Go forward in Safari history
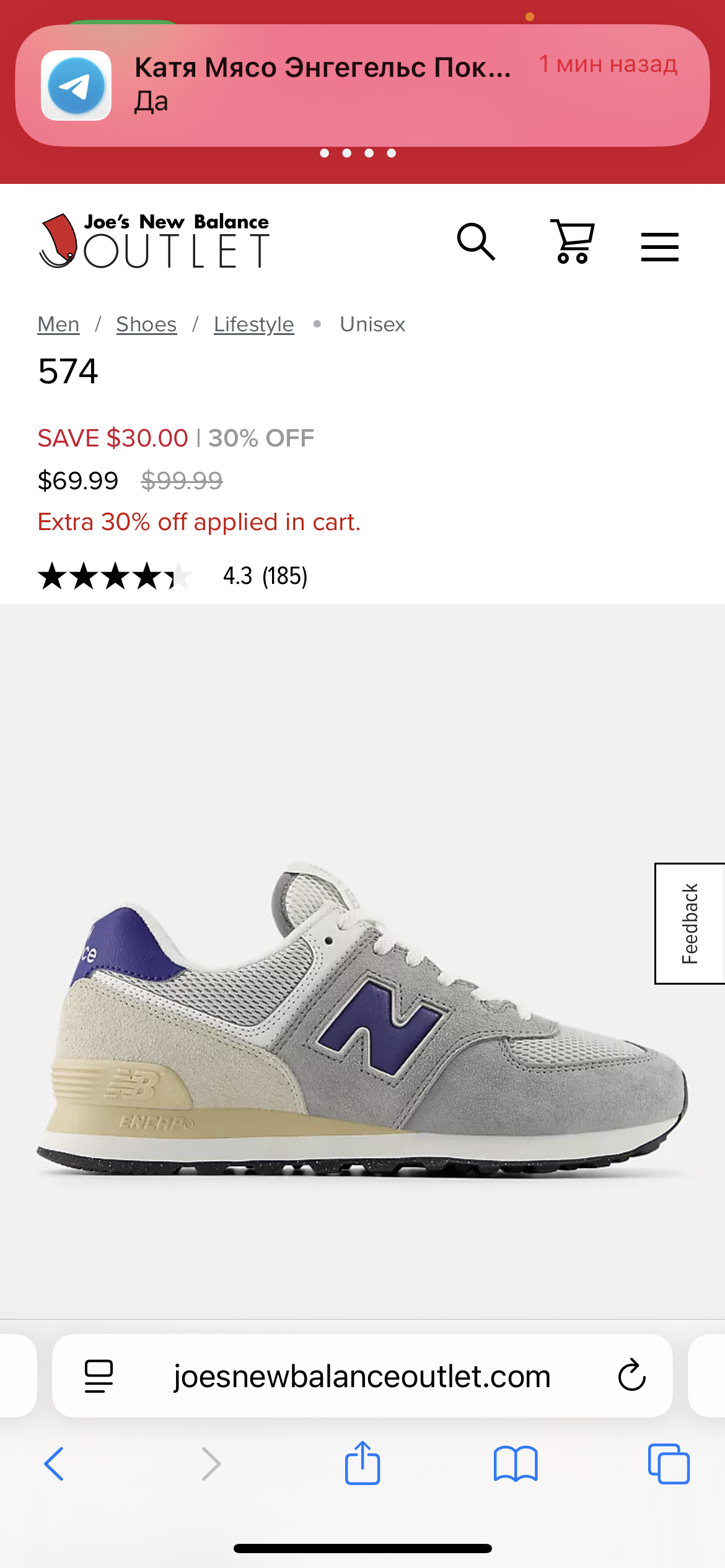 click(211, 1464)
